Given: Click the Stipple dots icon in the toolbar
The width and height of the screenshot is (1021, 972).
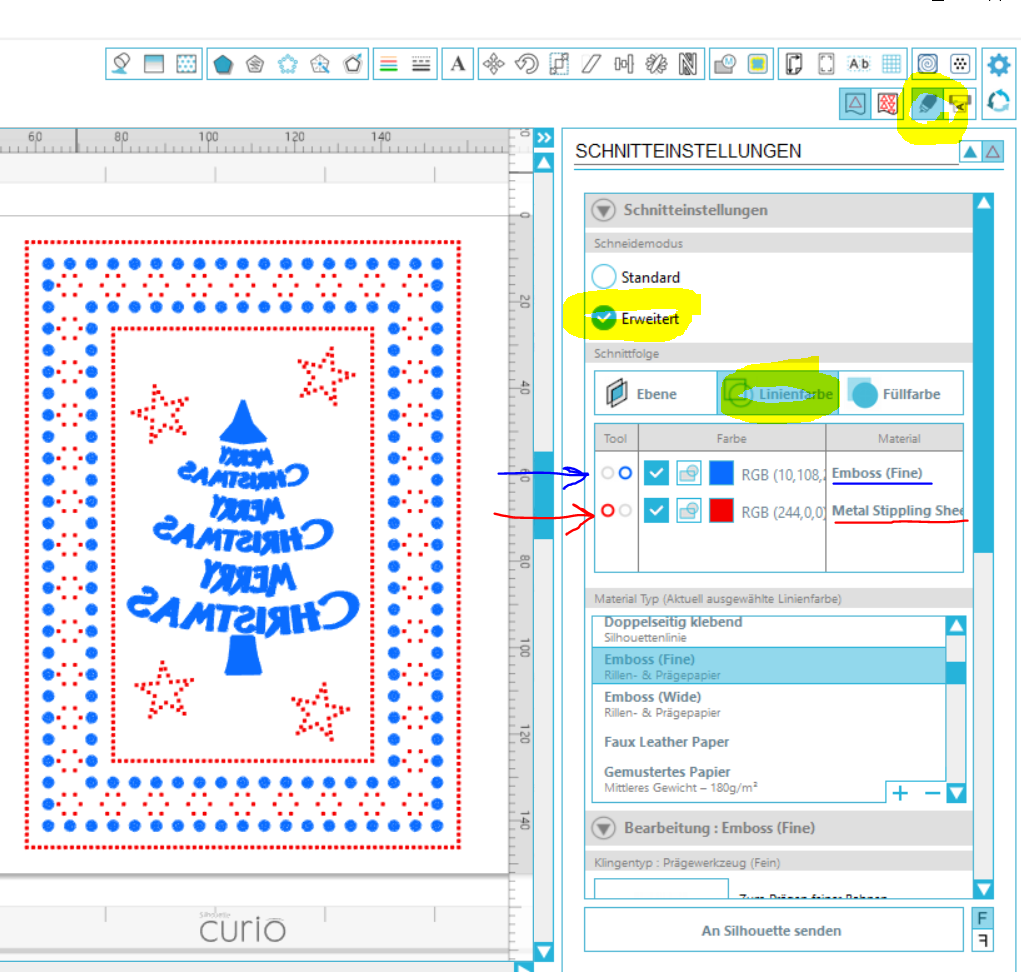Looking at the screenshot, I should pyautogui.click(x=959, y=64).
